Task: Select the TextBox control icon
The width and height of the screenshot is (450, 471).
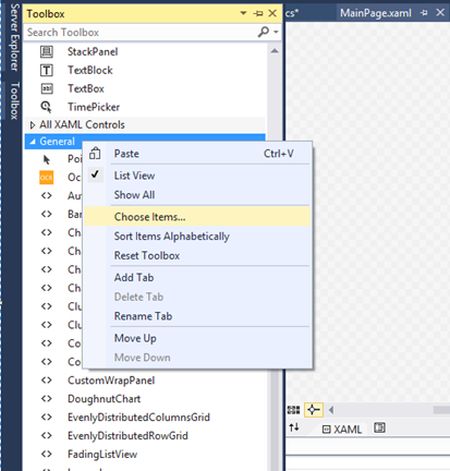Action: click(46, 89)
